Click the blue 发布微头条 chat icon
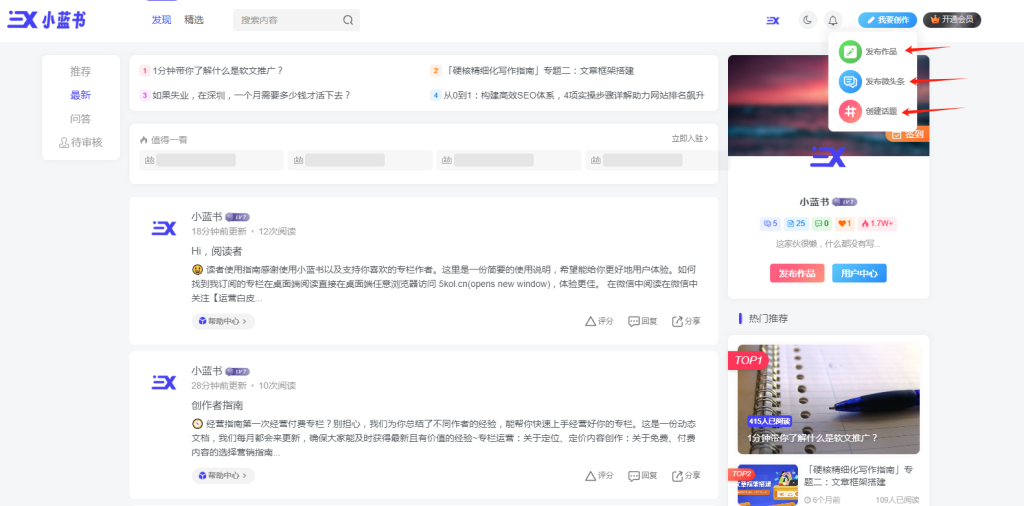1024x506 pixels. [x=849, y=82]
